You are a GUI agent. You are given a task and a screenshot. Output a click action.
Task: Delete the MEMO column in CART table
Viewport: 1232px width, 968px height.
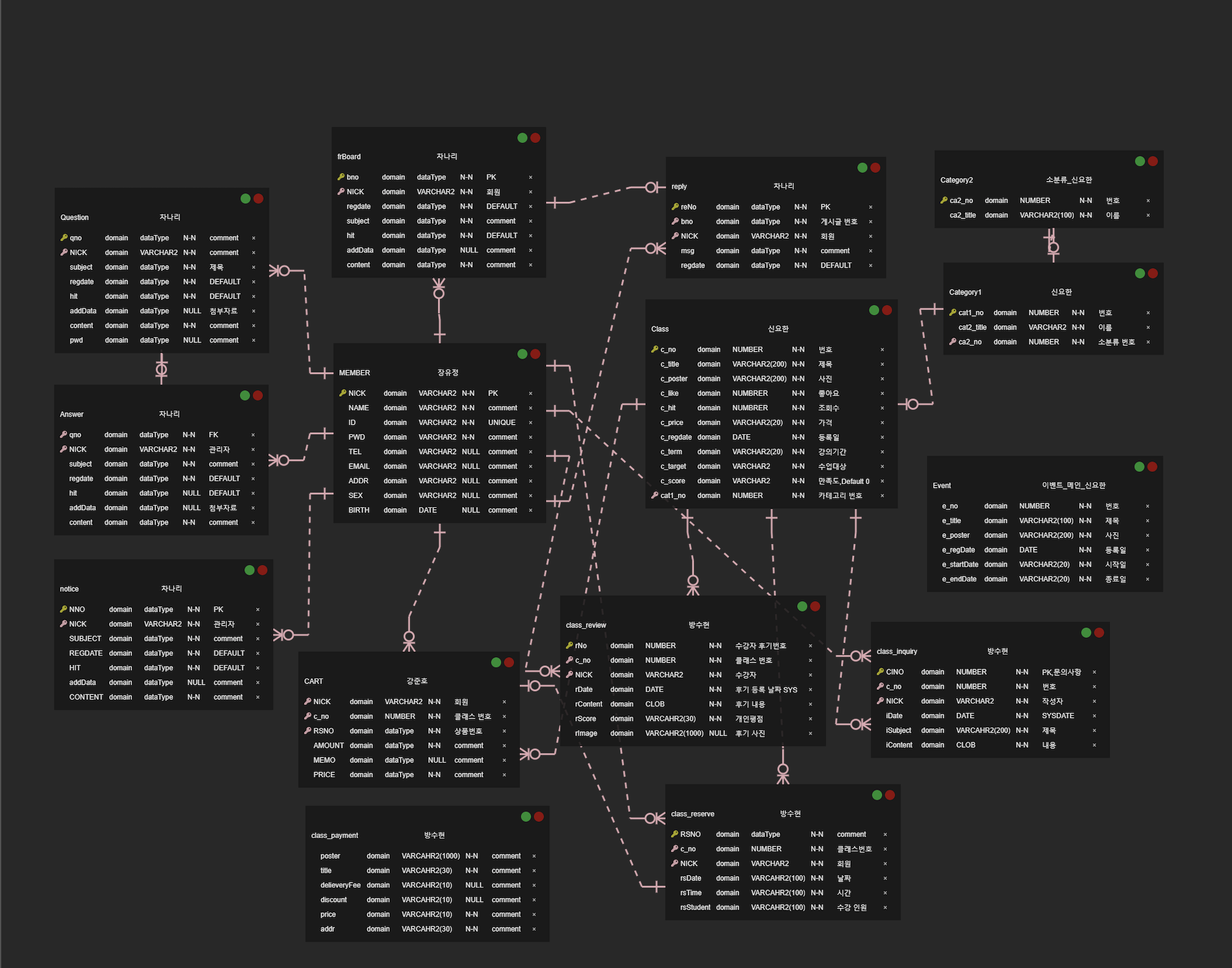(504, 761)
